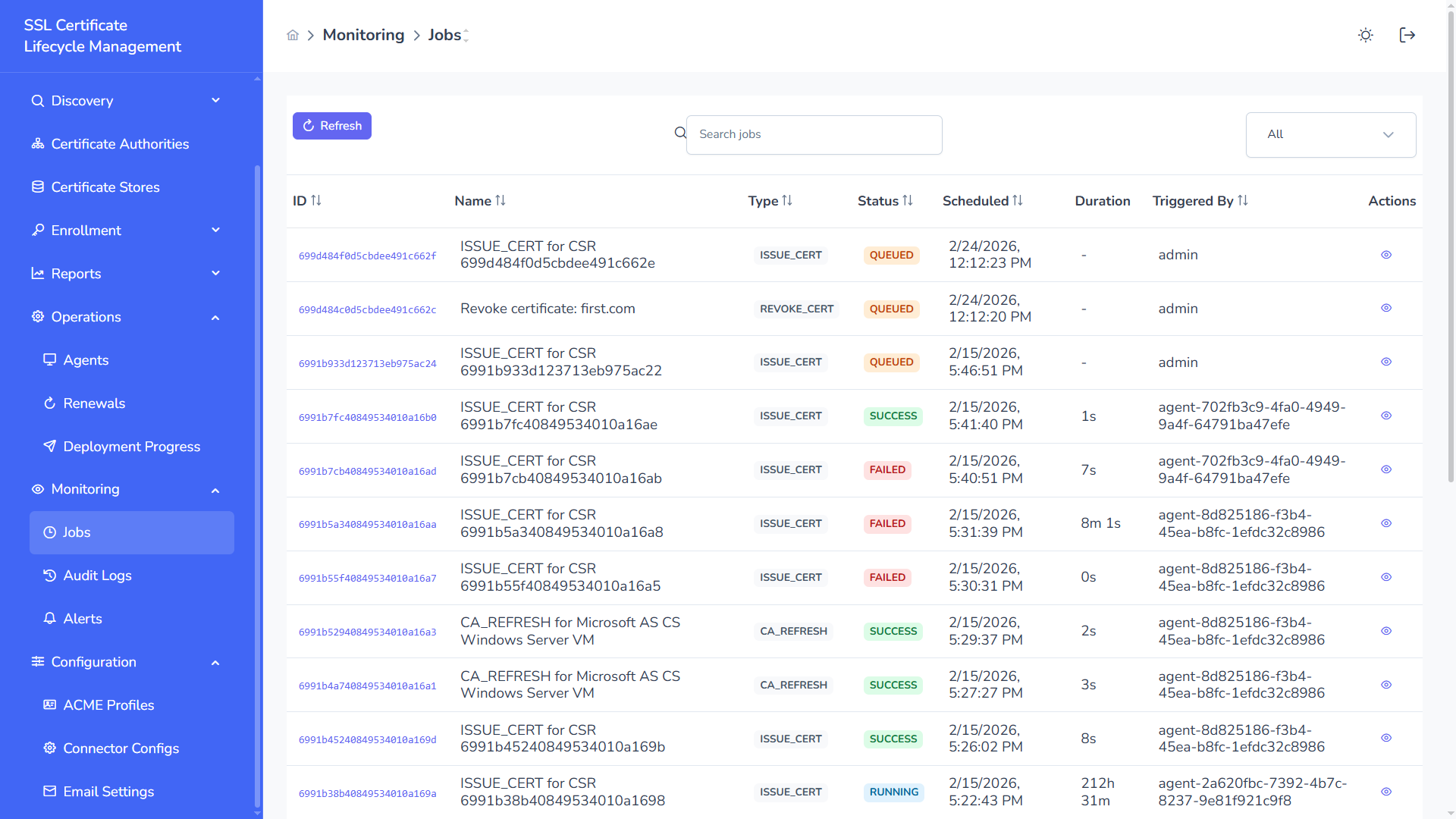Go to Certificate Authorities page
This screenshot has width=1456, height=819.
tap(120, 144)
